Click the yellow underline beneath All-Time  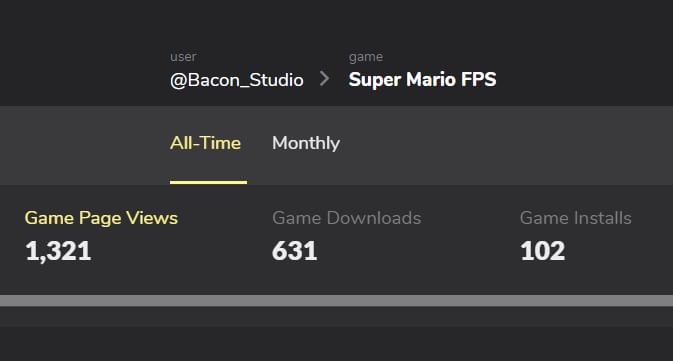[209, 182]
